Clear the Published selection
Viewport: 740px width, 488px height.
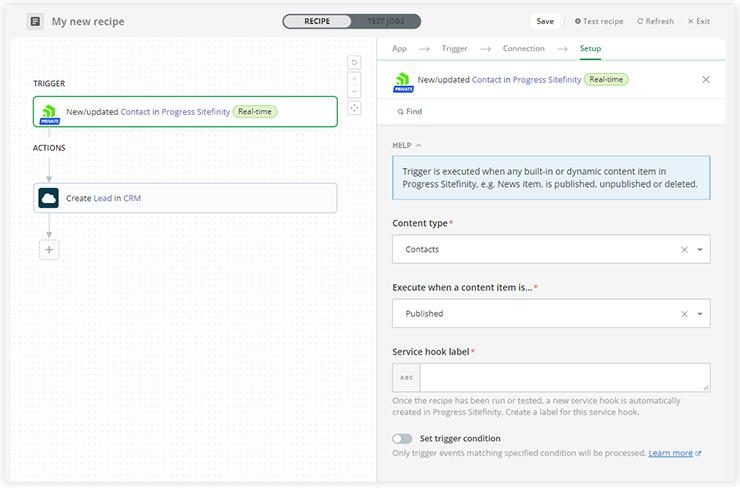tap(685, 314)
